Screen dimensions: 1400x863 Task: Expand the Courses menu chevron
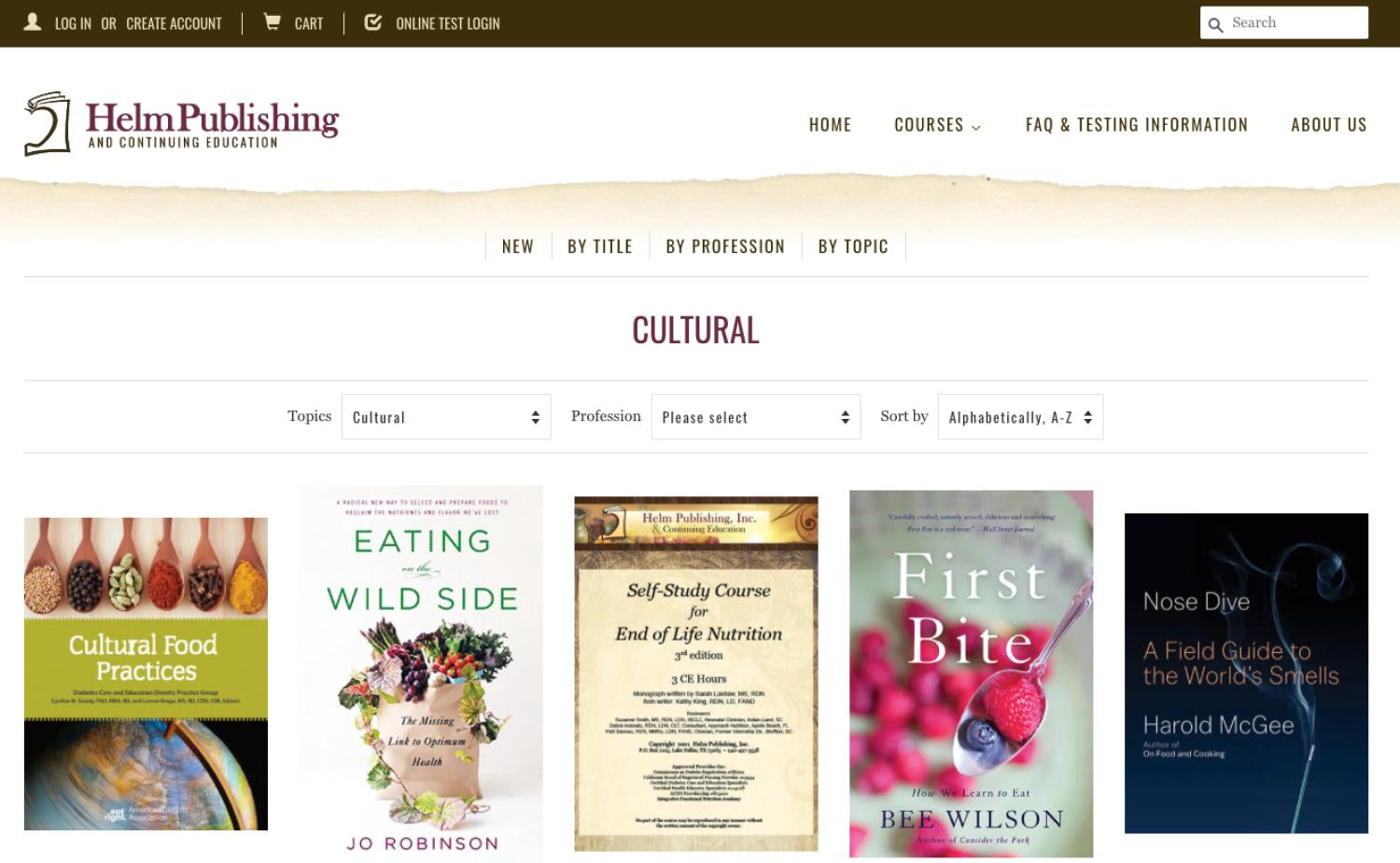click(976, 127)
